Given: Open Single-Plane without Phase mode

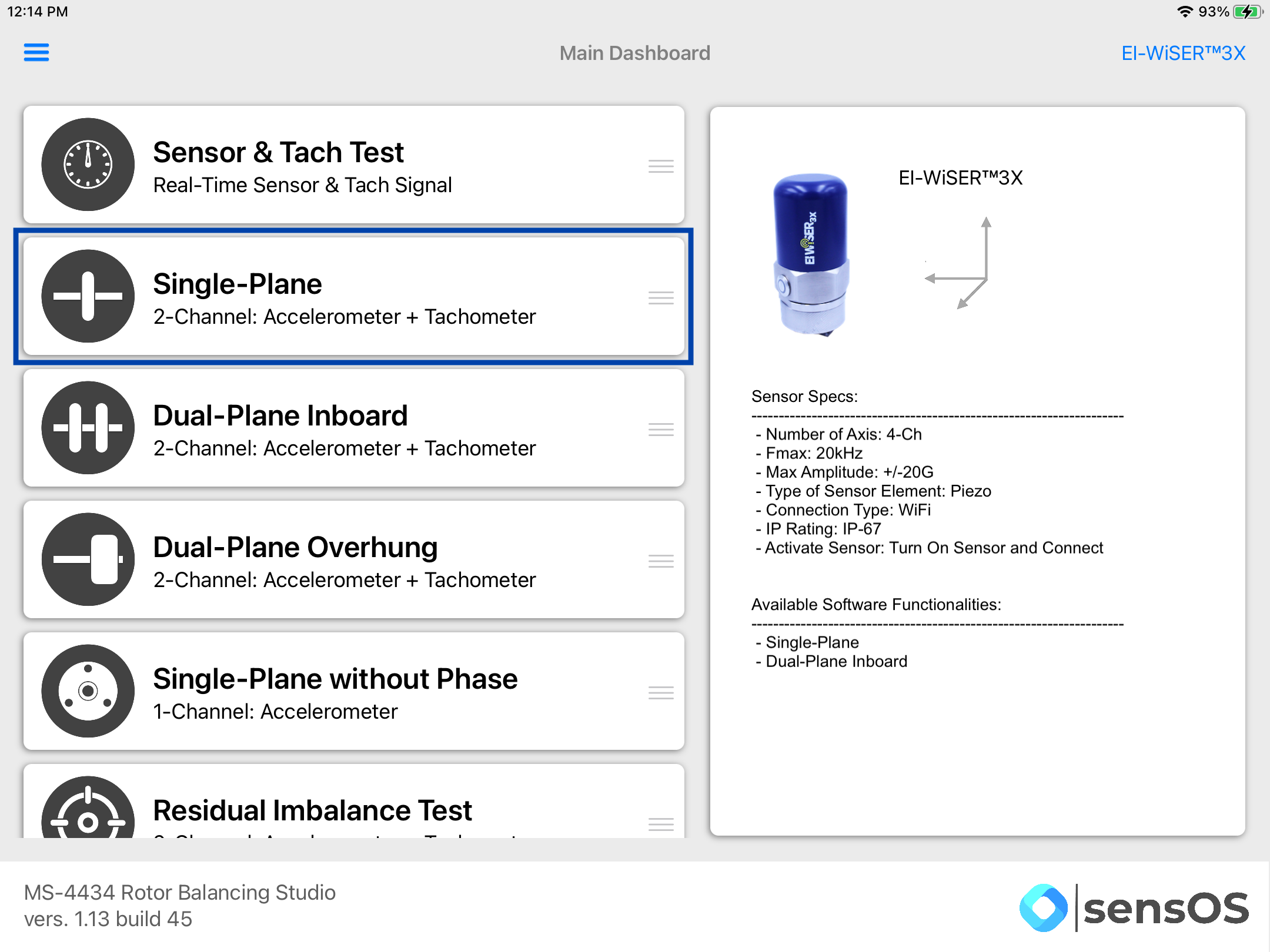Looking at the screenshot, I should (x=354, y=691).
